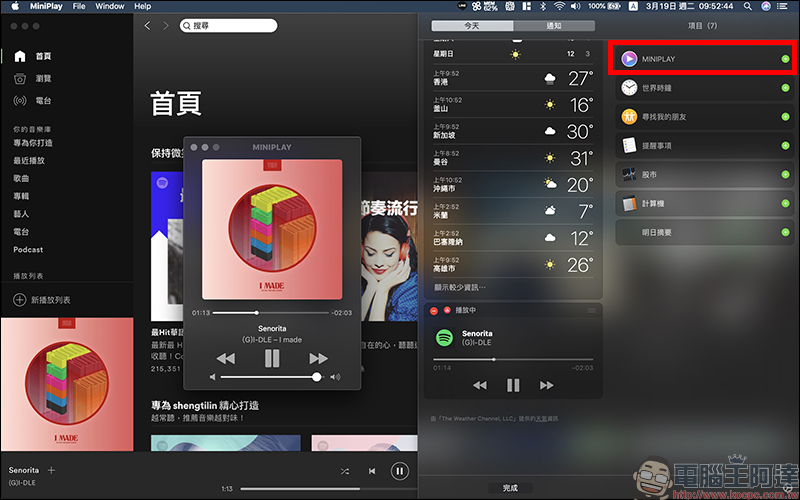Click 新播放列表 plus icon
The image size is (800, 500).
pyautogui.click(x=19, y=299)
